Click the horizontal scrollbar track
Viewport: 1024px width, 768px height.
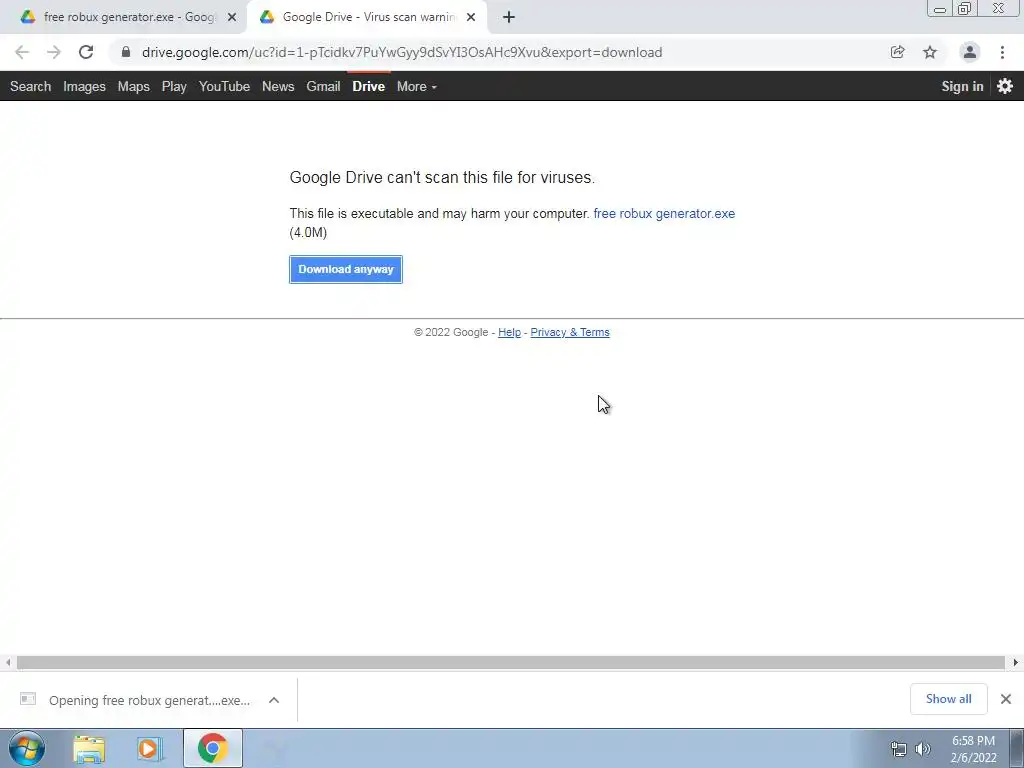tap(511, 662)
